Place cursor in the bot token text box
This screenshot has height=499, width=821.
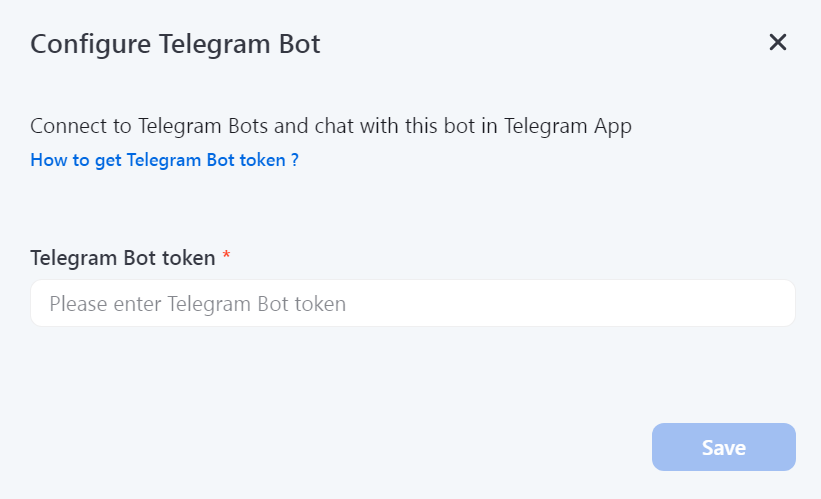click(412, 303)
